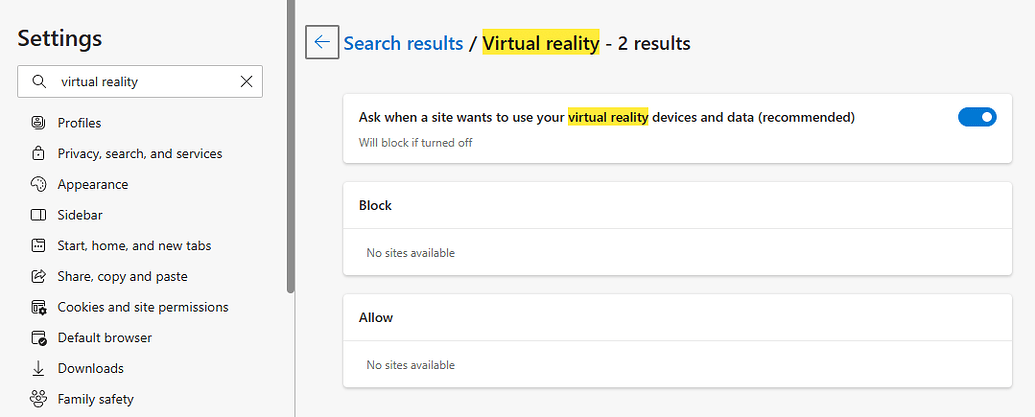Click the Allow section header

click(x=376, y=317)
